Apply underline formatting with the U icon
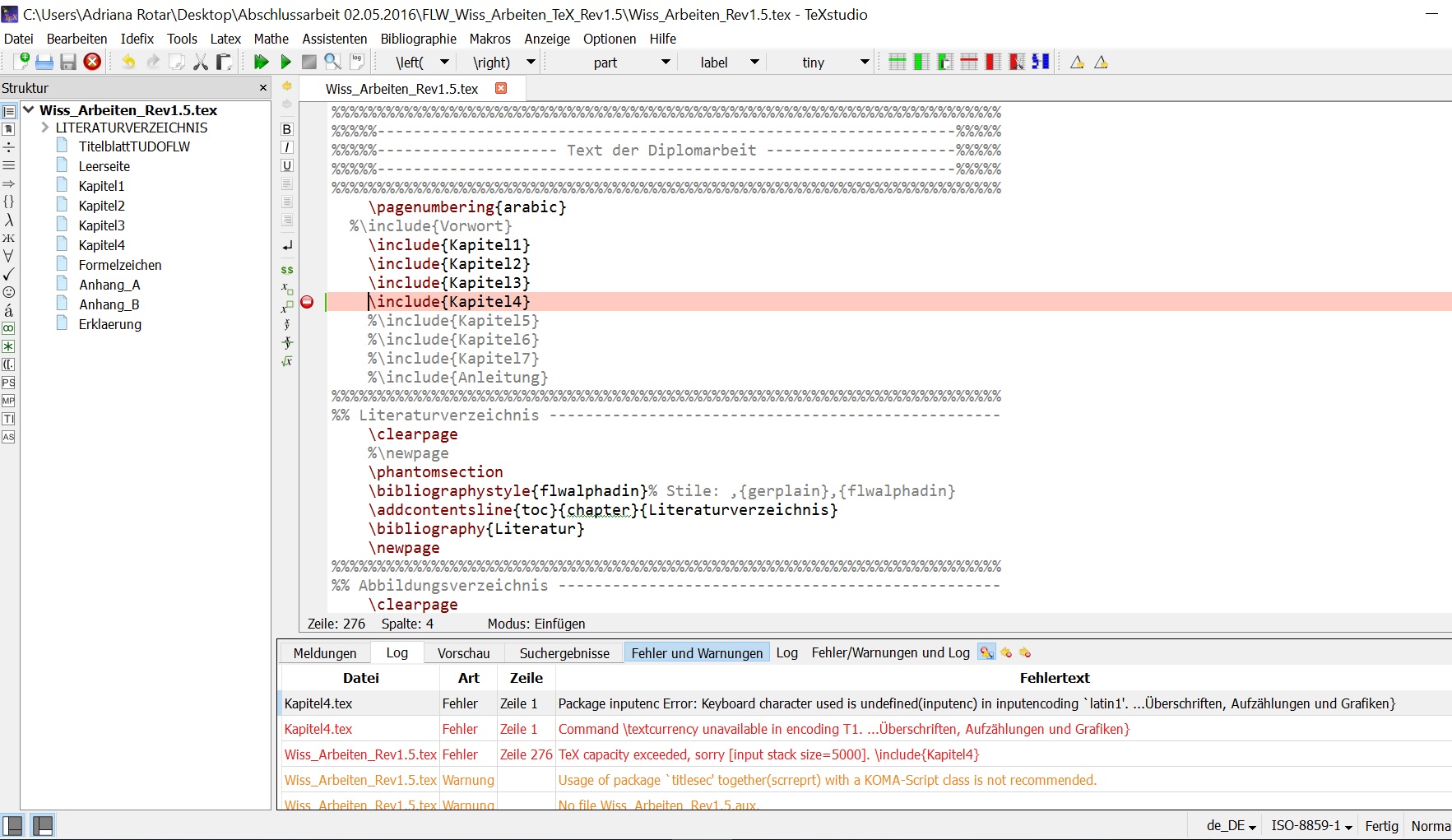Screen dimensions: 1452x840 287,165
